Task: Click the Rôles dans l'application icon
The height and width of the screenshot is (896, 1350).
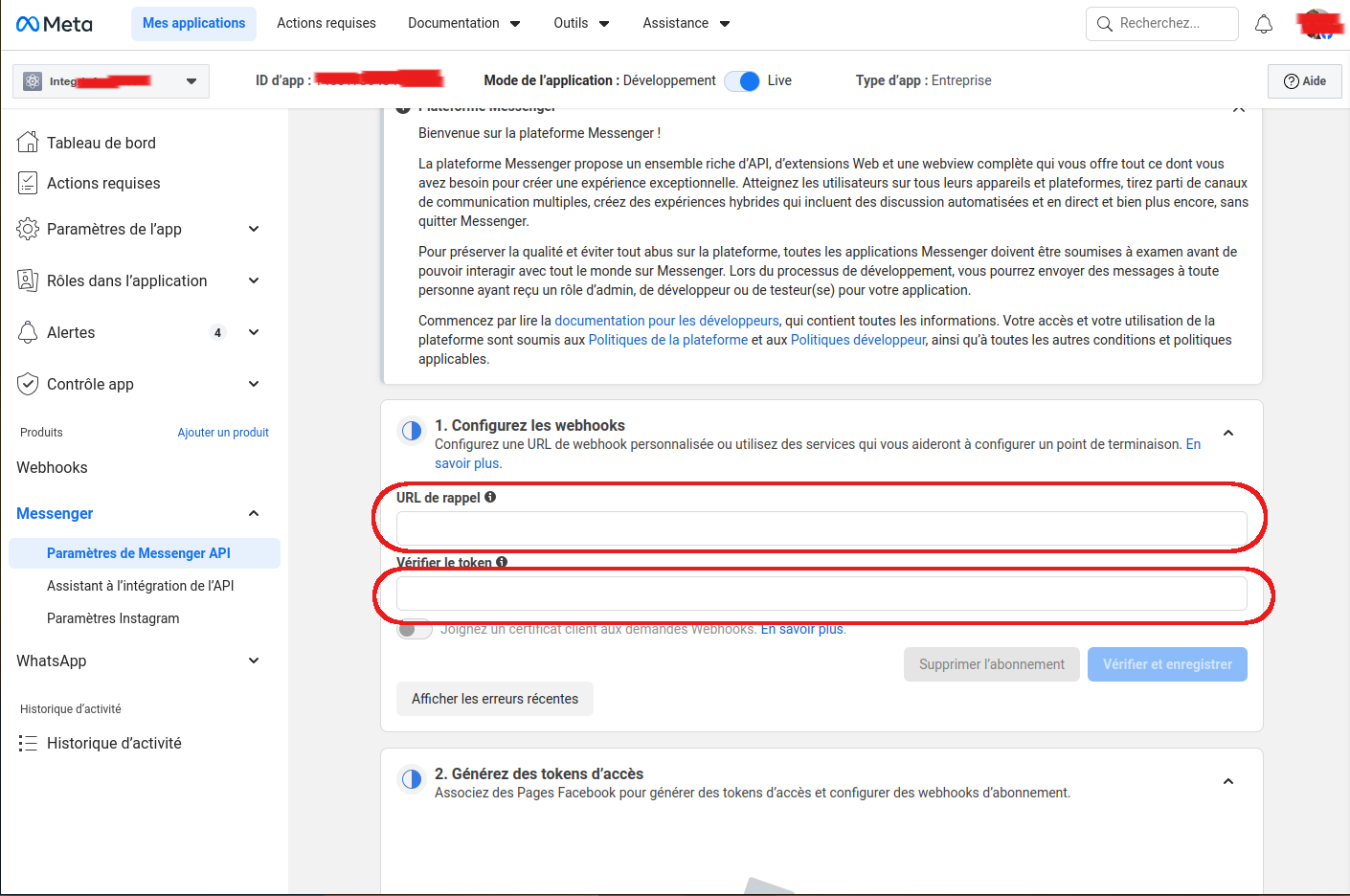Action: point(28,280)
